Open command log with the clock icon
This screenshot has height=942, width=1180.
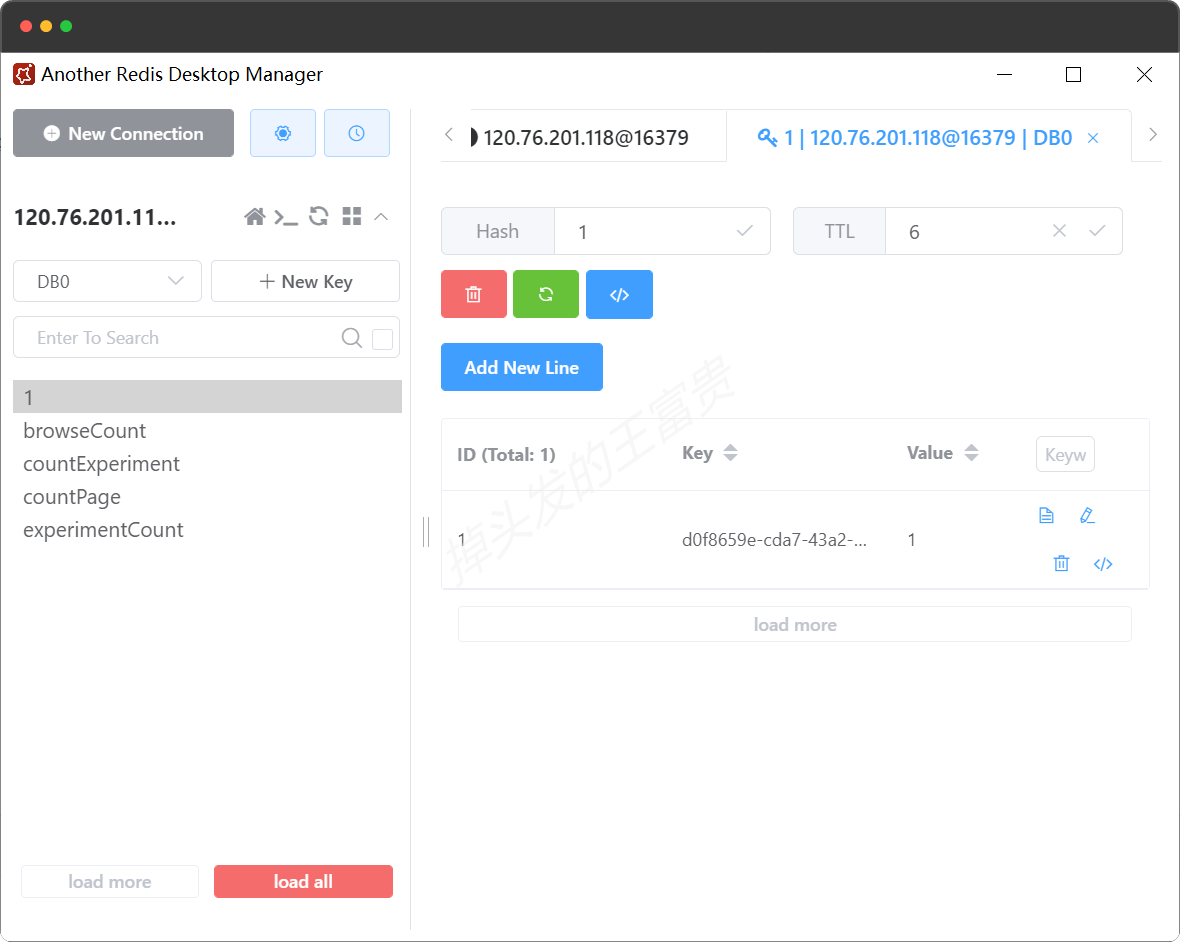click(357, 133)
